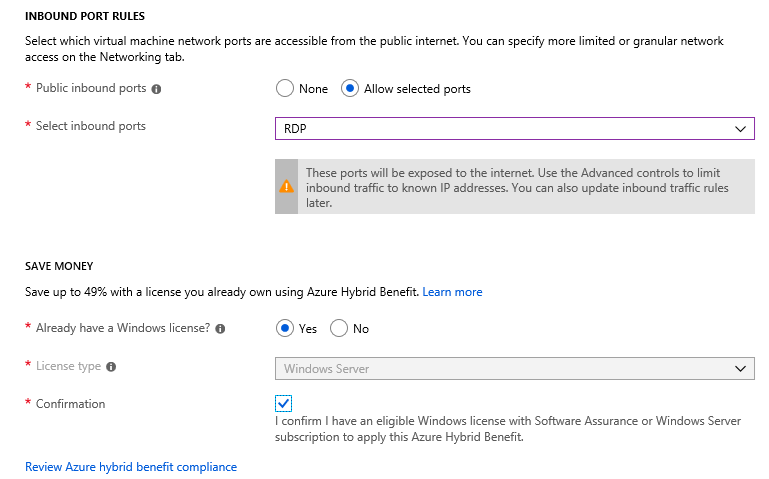This screenshot has width=769, height=479.
Task: Click the INBOUND PORT RULES heading
Action: [x=85, y=16]
